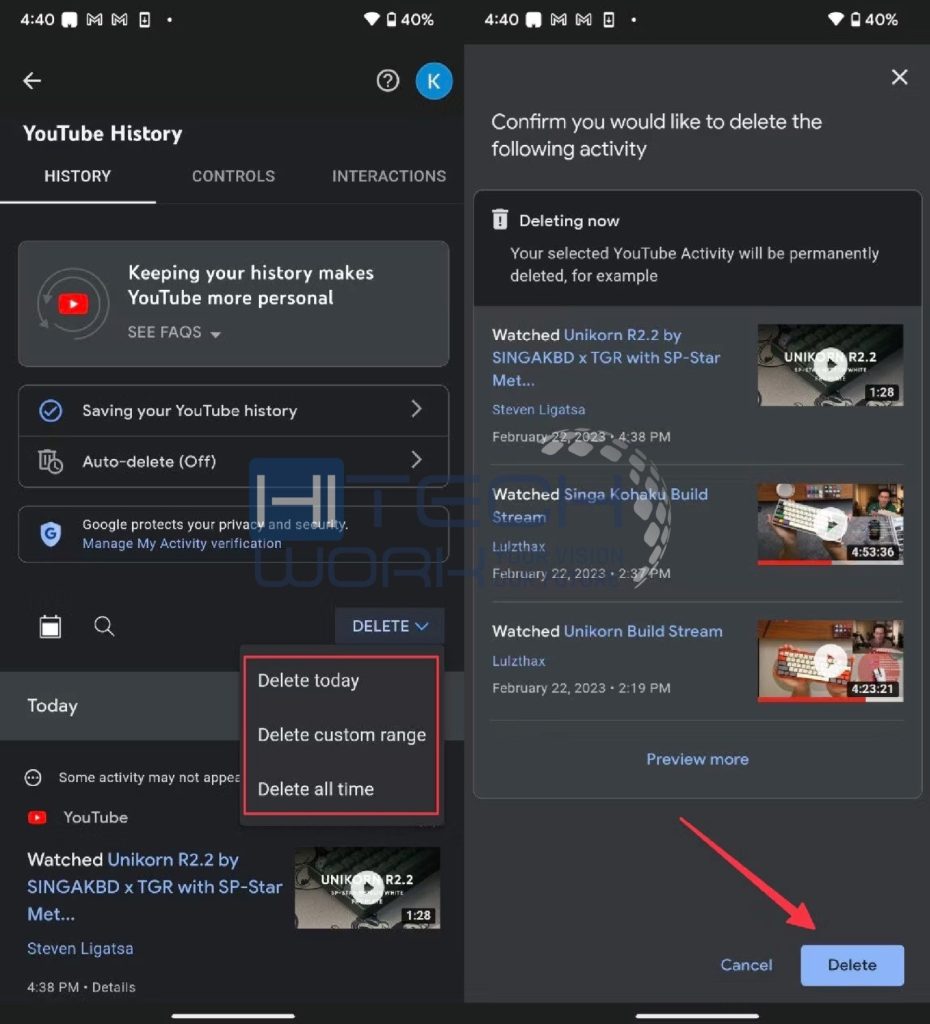The height and width of the screenshot is (1024, 930).
Task: Choose Delete today
Action: (308, 680)
